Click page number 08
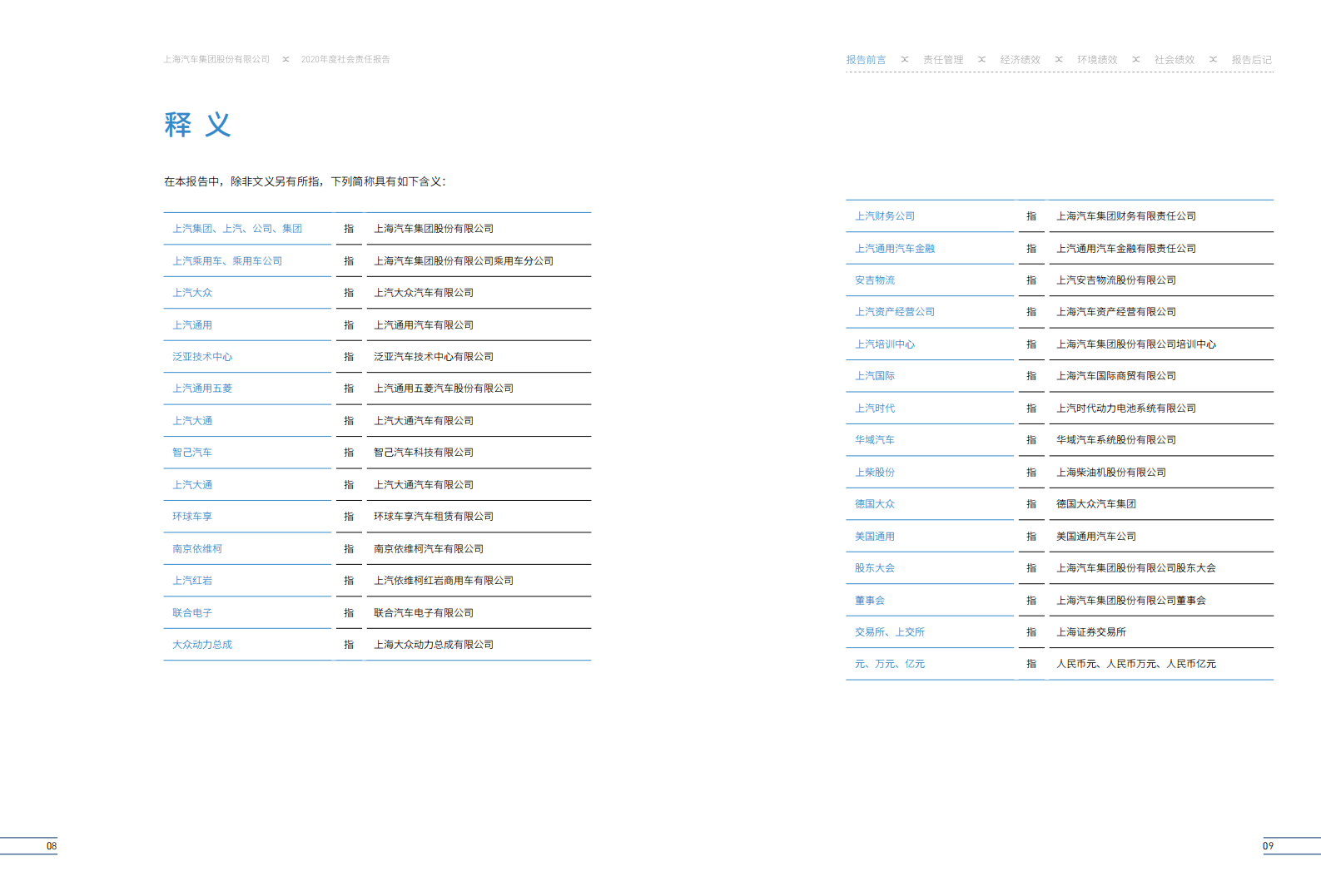This screenshot has width=1321, height=896. tap(52, 846)
